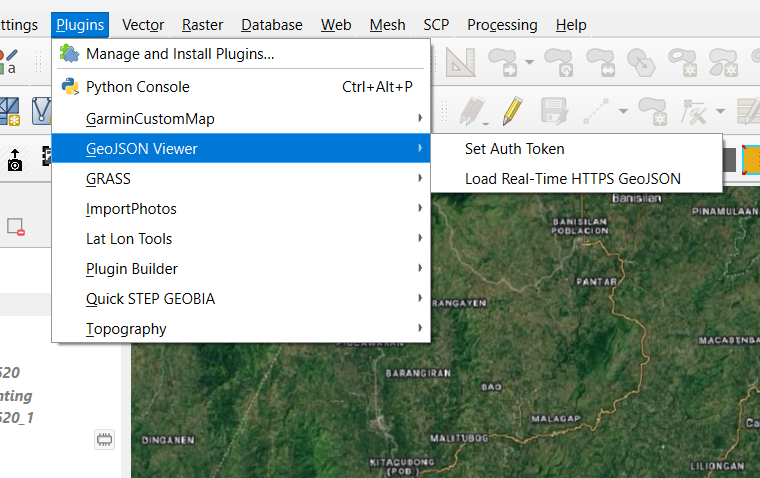Open the Vector menu

click(x=143, y=25)
